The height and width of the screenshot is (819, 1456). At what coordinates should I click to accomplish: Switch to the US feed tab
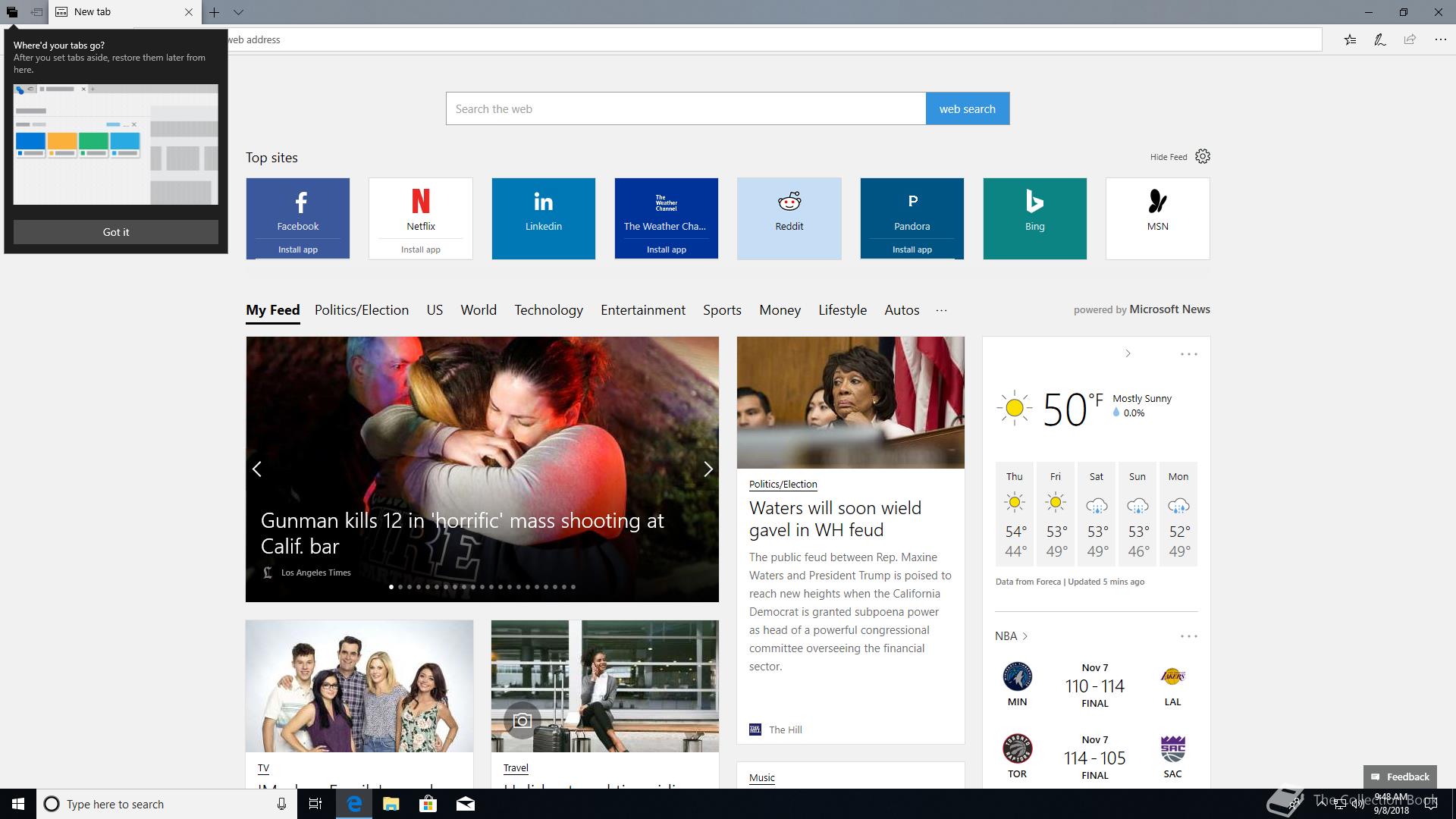[x=435, y=310]
